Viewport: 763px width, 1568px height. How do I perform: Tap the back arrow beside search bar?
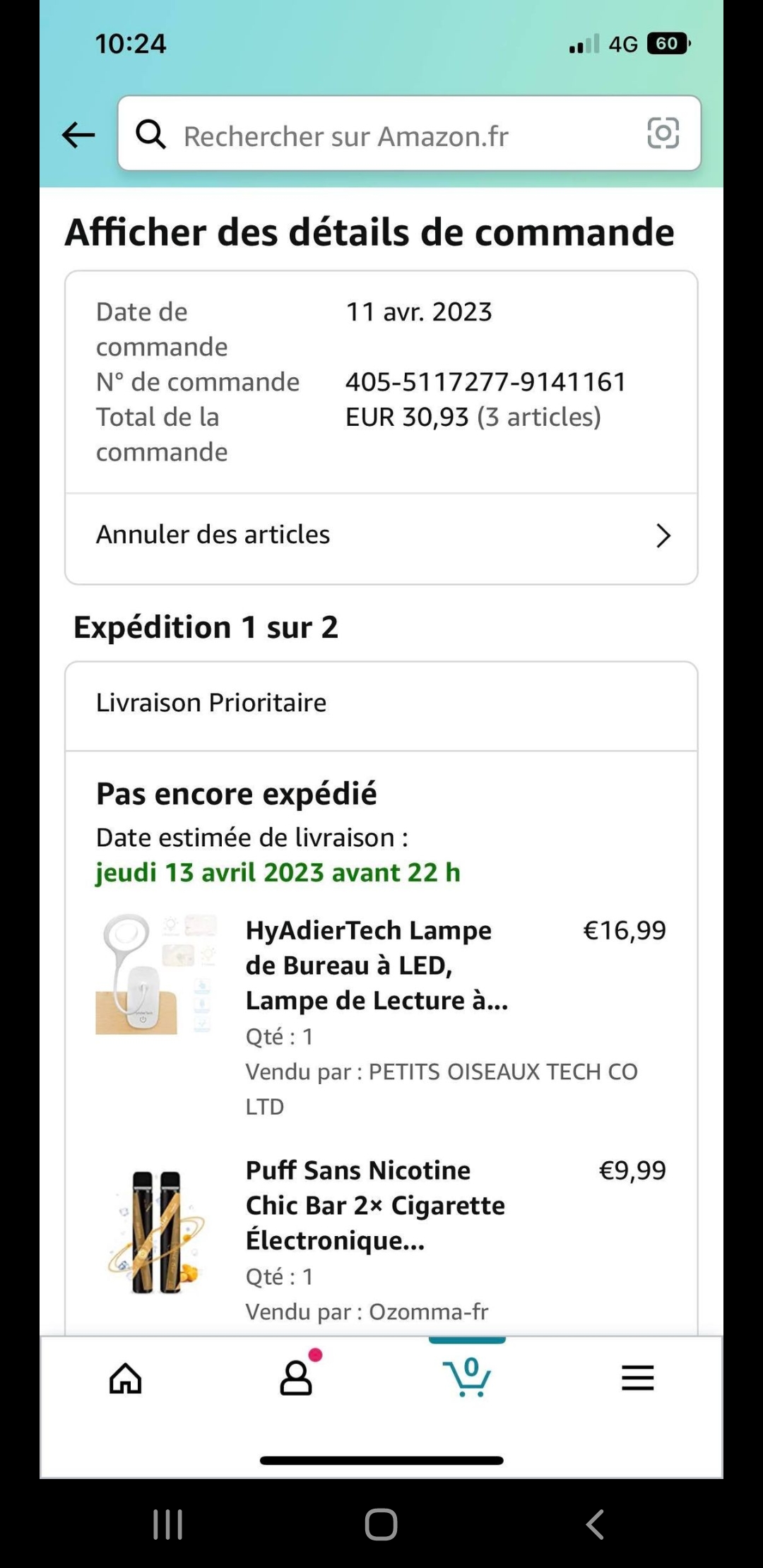(x=78, y=134)
